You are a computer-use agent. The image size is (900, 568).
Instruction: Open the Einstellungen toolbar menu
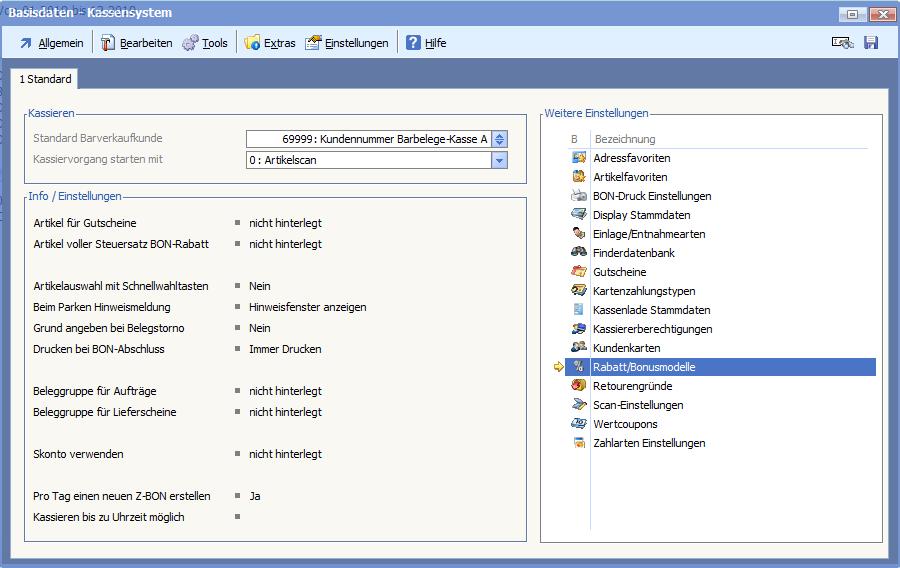coord(346,43)
